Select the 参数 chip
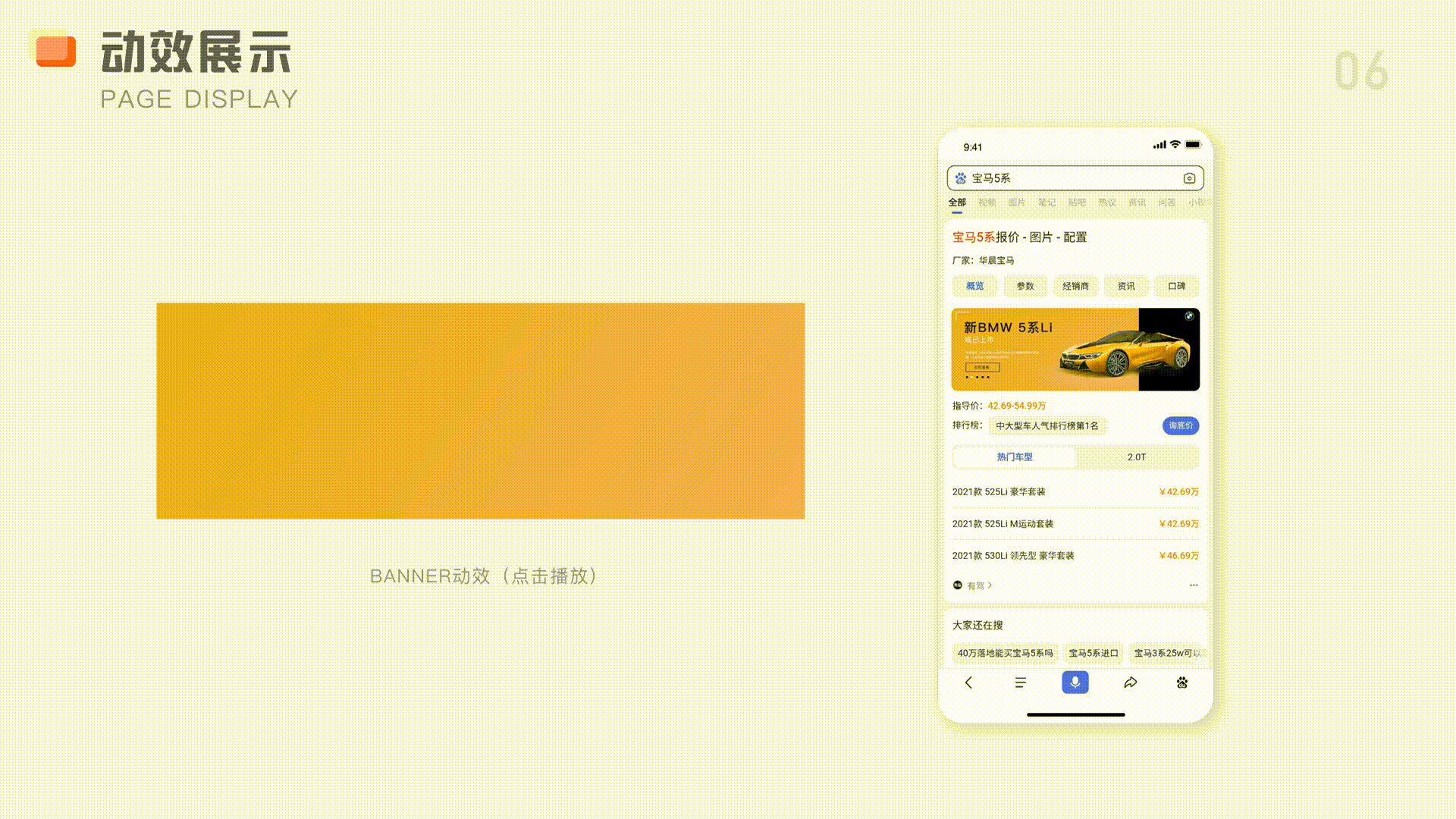 [x=1025, y=286]
